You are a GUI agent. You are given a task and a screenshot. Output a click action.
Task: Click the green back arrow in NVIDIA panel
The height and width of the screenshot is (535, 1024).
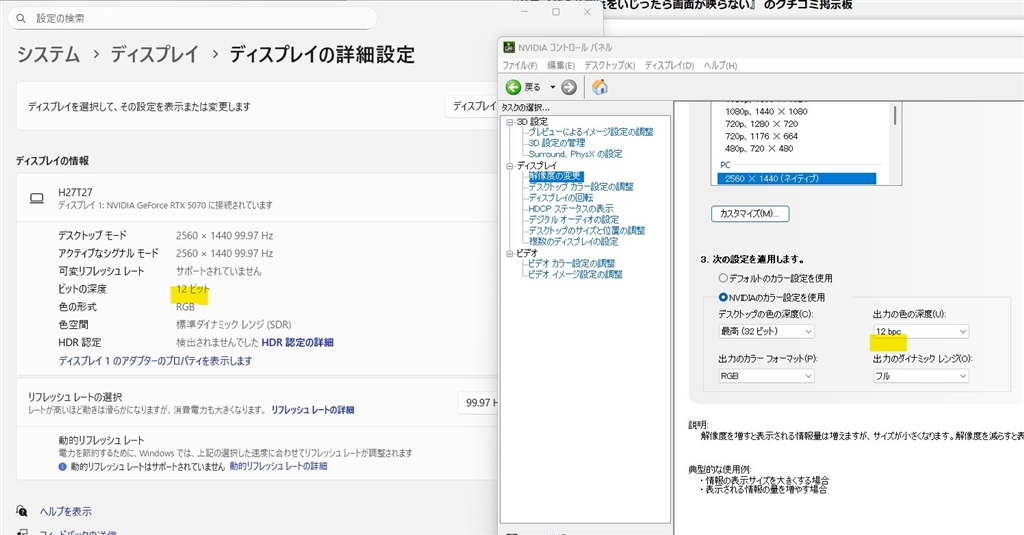pyautogui.click(x=513, y=87)
